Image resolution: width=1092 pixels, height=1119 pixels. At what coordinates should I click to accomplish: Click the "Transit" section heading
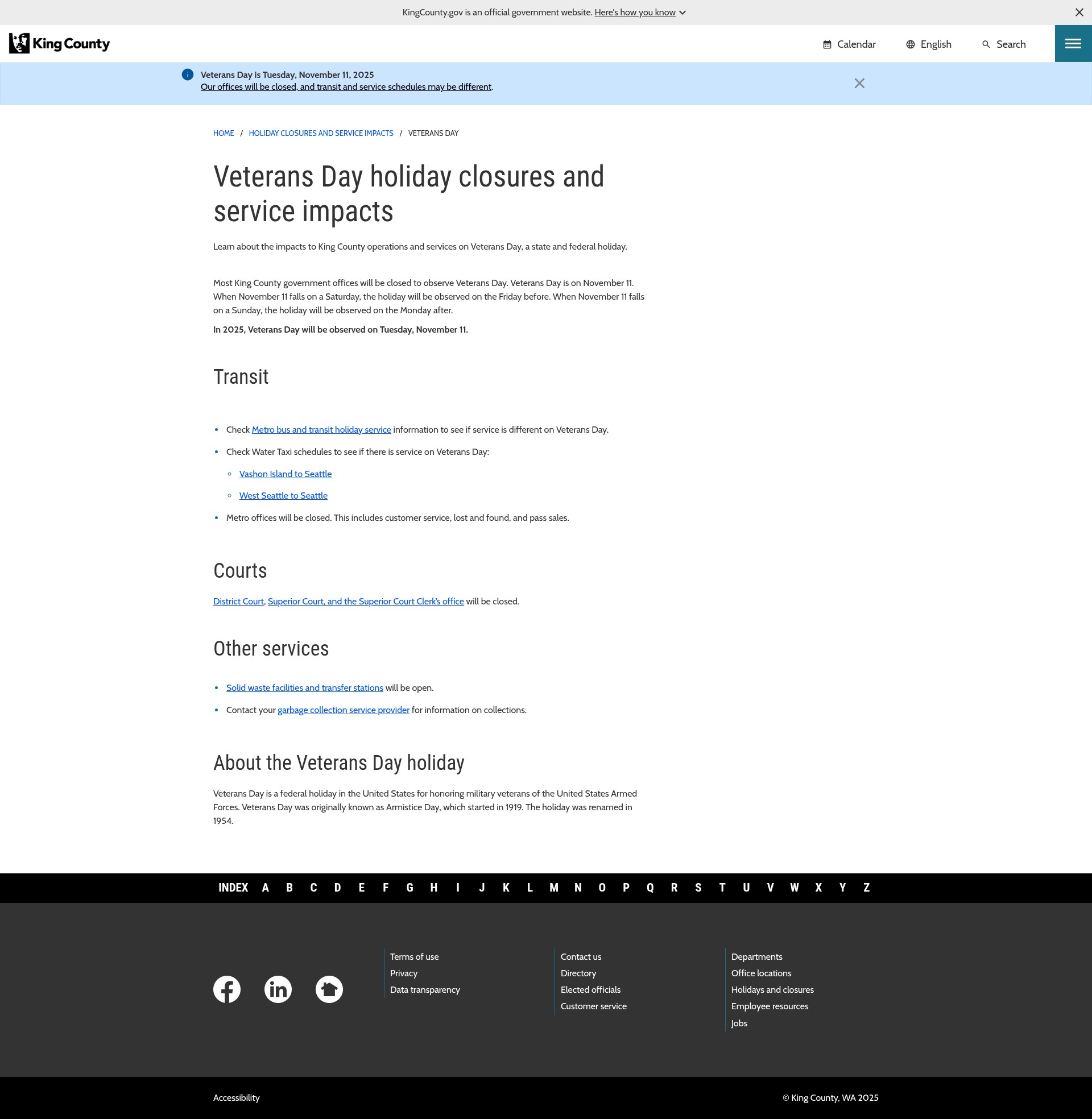click(x=241, y=376)
